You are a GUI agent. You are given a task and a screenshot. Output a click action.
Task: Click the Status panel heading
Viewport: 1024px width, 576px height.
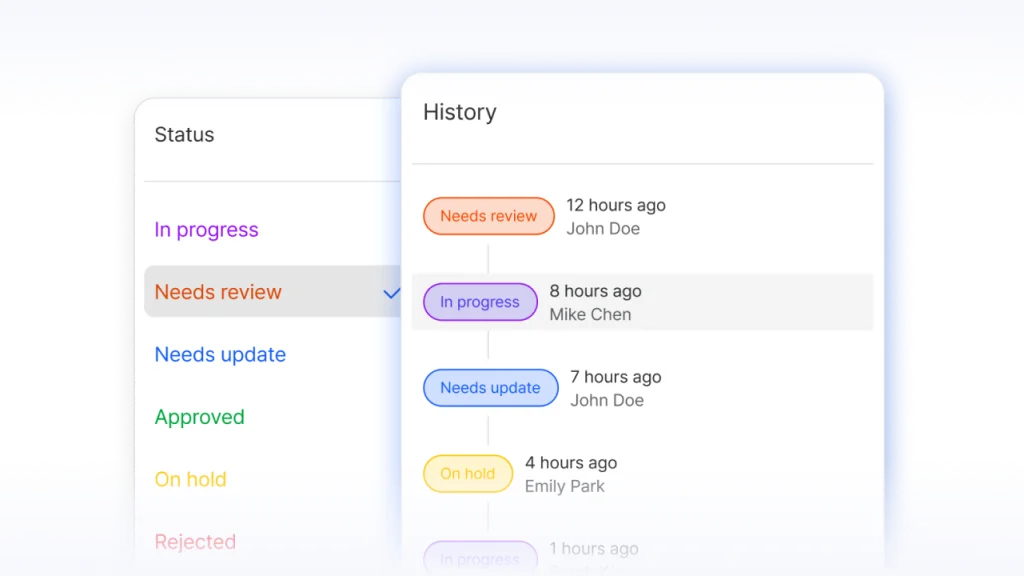pos(184,135)
